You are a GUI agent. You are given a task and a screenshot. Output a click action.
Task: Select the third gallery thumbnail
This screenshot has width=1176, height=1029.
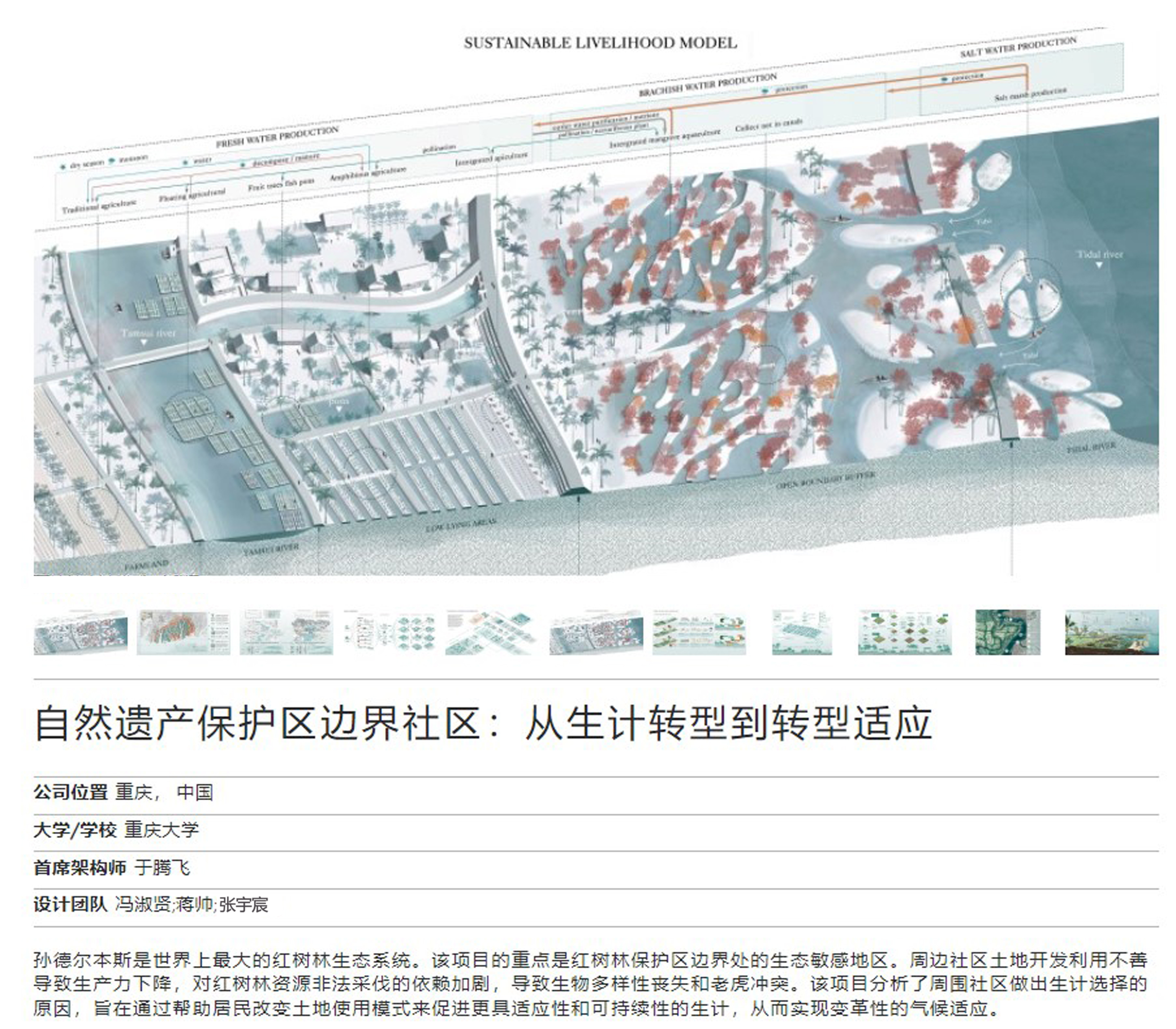(x=286, y=632)
